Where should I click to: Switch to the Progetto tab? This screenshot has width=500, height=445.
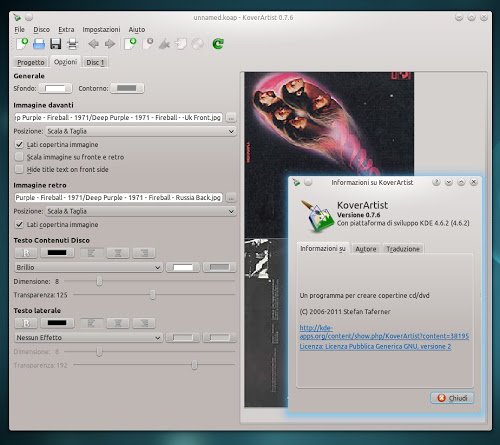31,62
